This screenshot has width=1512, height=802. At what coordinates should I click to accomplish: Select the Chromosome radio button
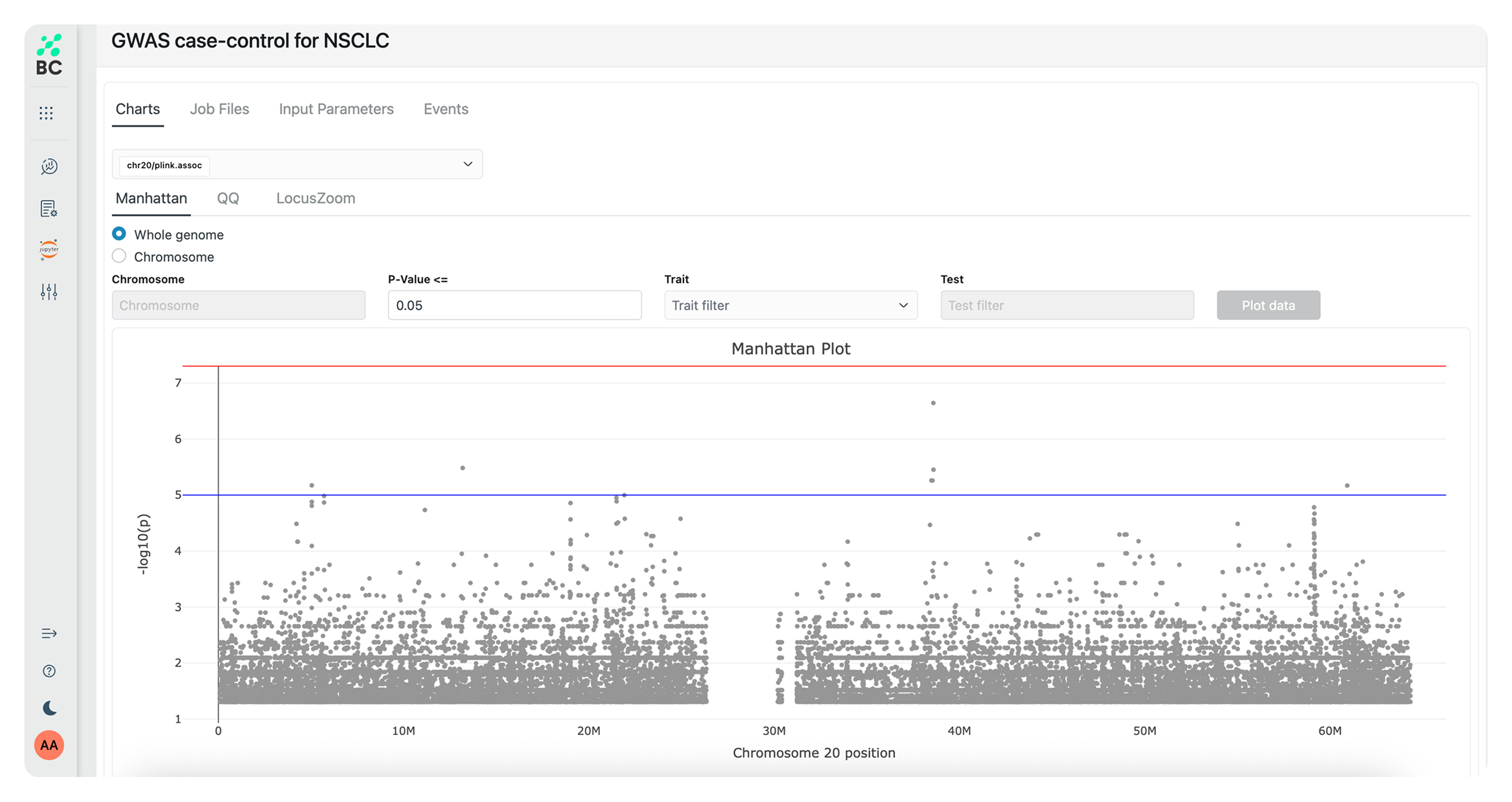tap(119, 256)
